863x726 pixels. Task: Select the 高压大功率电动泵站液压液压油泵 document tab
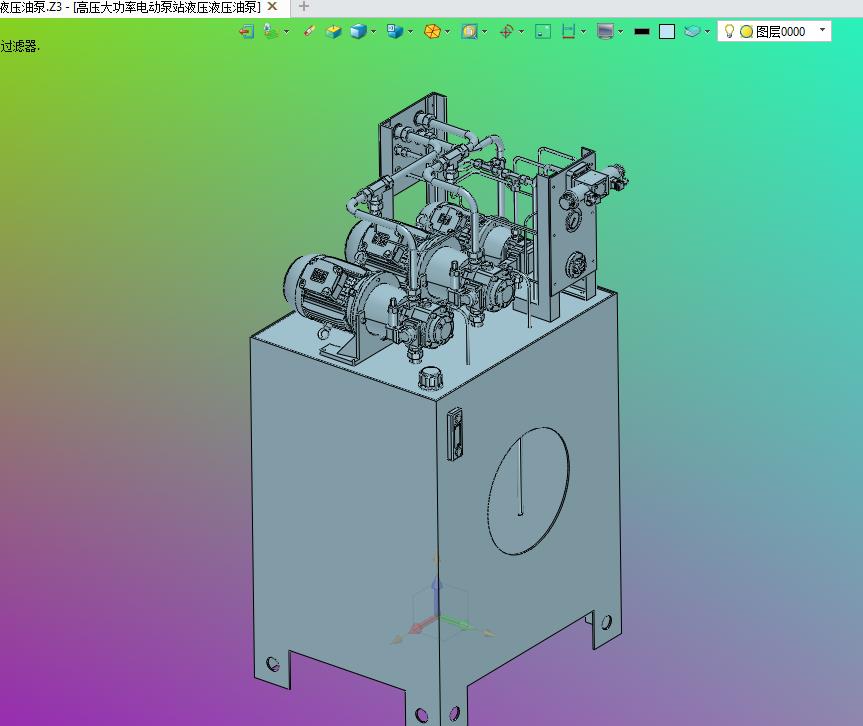(130, 7)
